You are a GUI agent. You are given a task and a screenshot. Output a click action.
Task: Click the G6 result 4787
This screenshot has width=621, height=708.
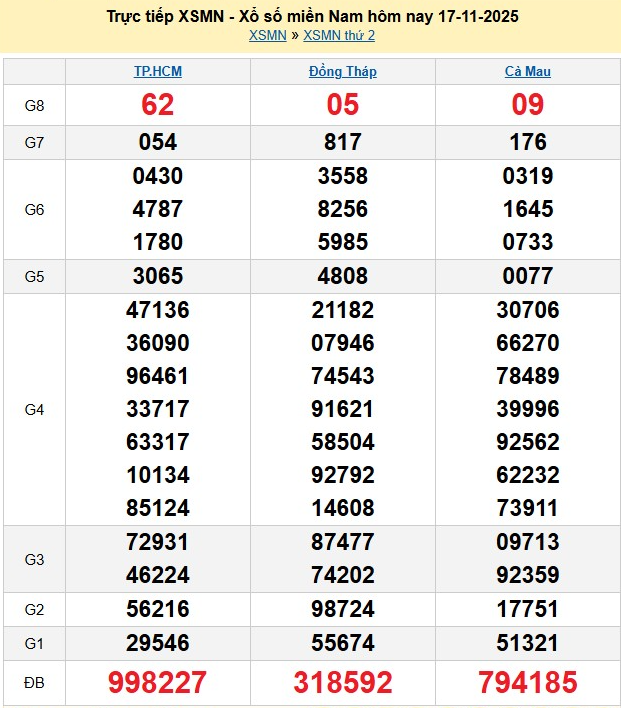[x=158, y=209]
